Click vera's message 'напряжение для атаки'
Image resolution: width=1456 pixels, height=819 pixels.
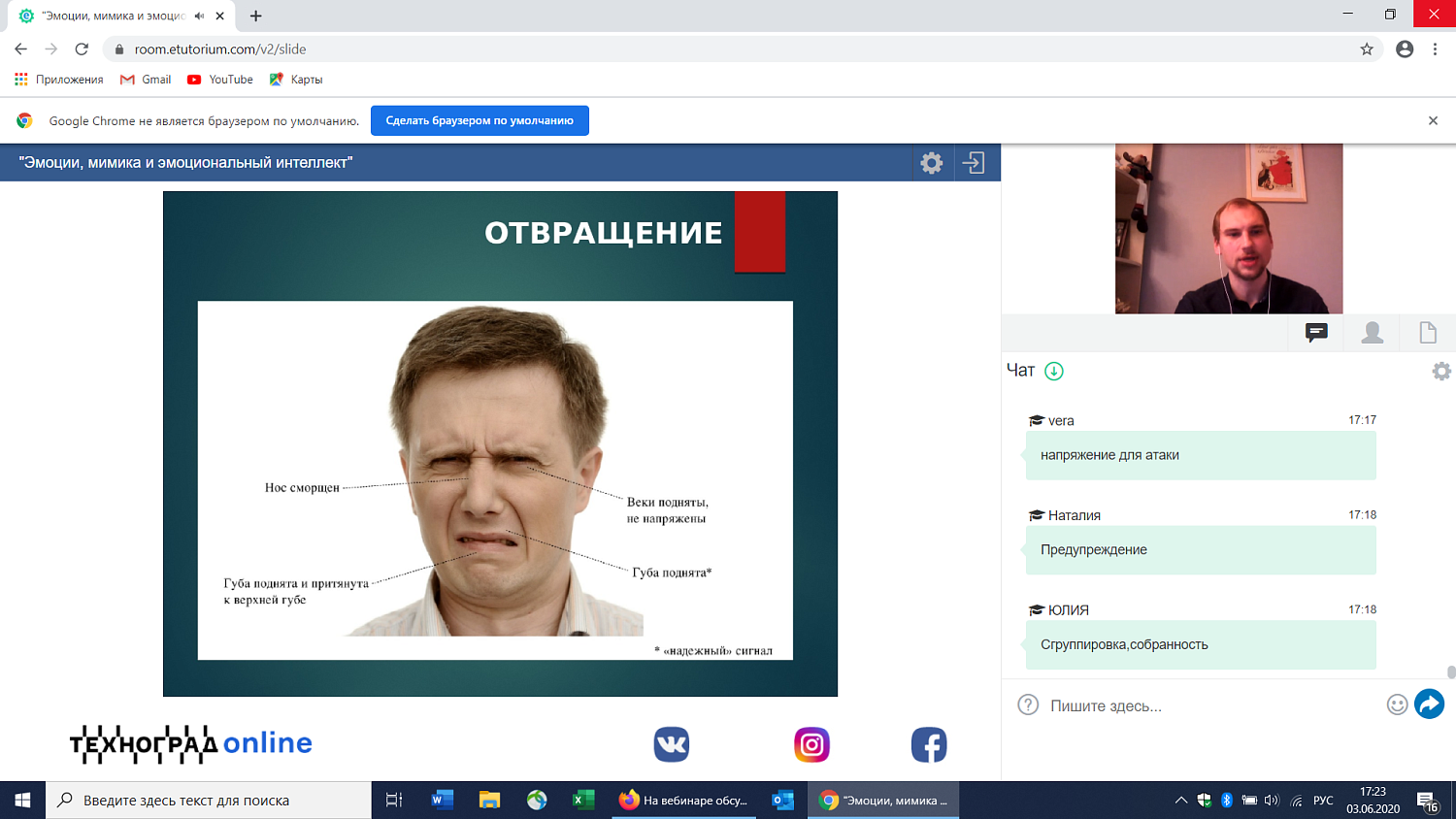pyautogui.click(x=1201, y=455)
